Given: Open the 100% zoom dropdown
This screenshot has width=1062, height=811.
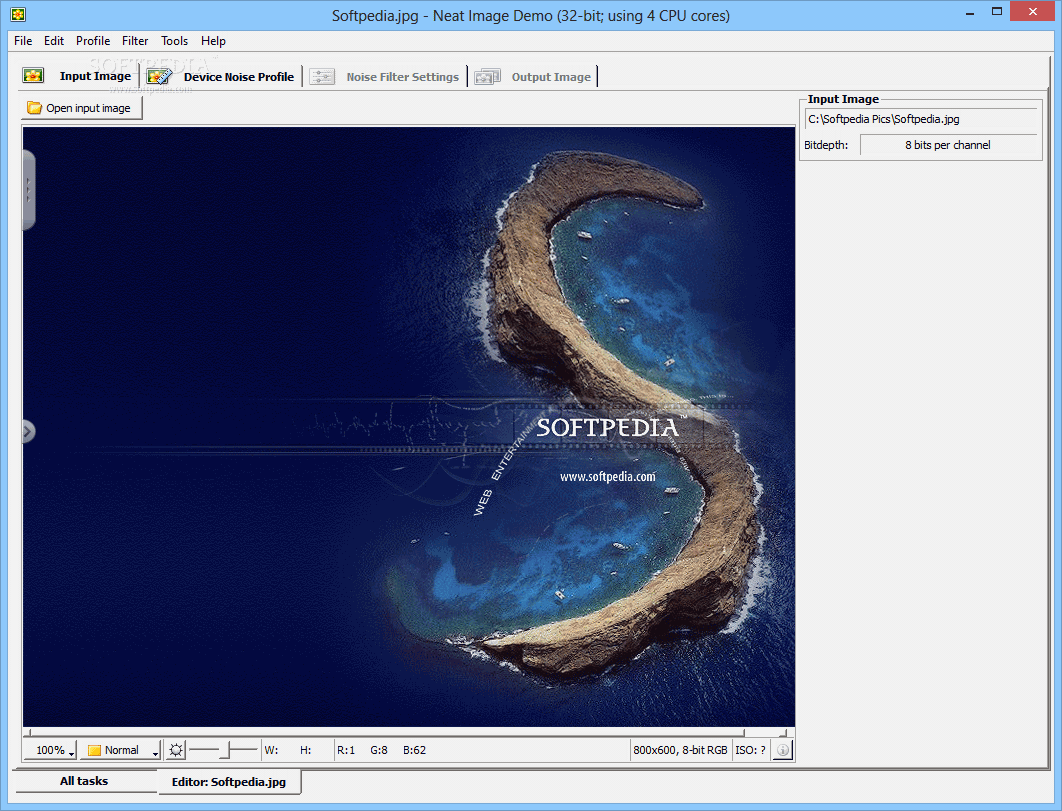Looking at the screenshot, I should point(51,750).
